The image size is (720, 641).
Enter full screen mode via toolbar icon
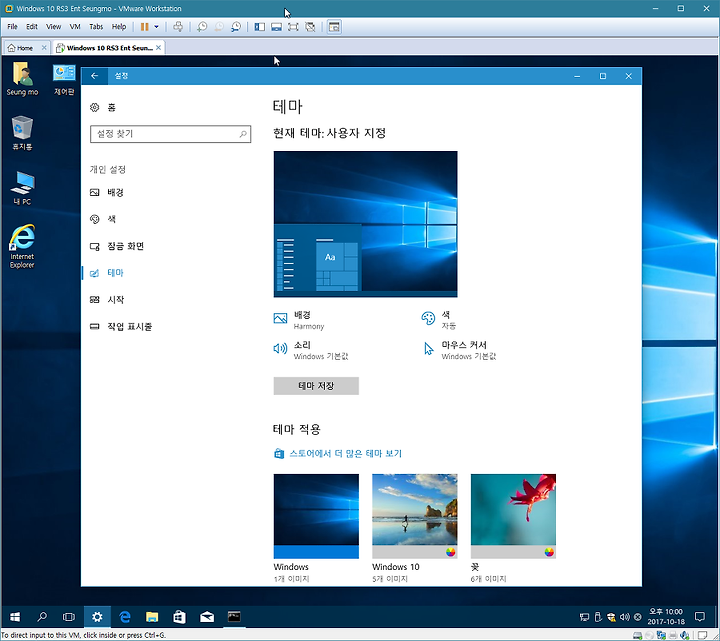pyautogui.click(x=293, y=27)
